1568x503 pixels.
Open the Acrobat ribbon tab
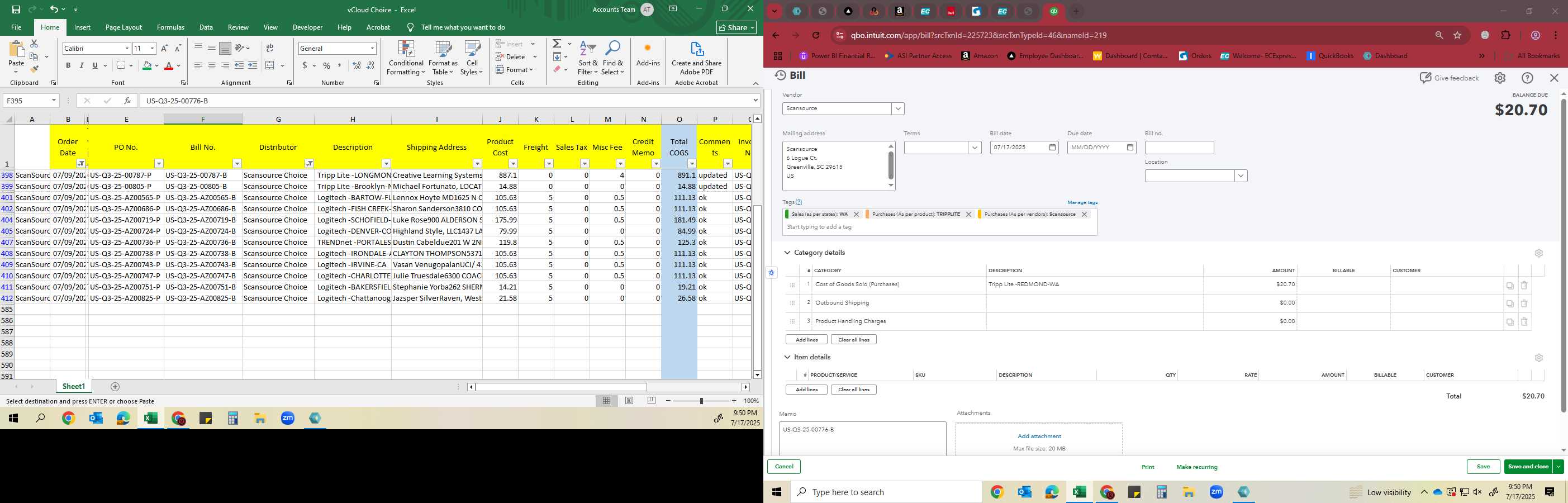click(378, 27)
